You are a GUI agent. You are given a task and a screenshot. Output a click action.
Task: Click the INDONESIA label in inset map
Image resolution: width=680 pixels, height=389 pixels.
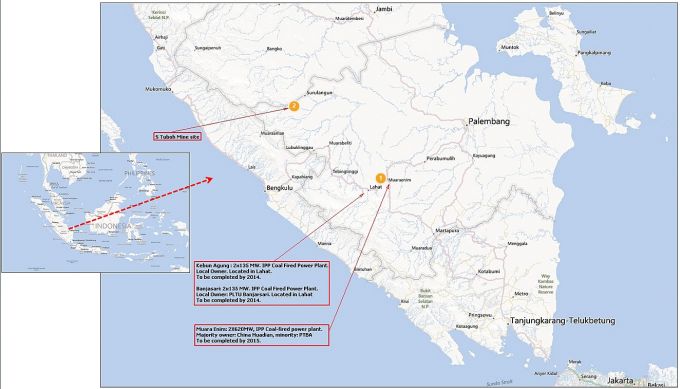(x=113, y=226)
